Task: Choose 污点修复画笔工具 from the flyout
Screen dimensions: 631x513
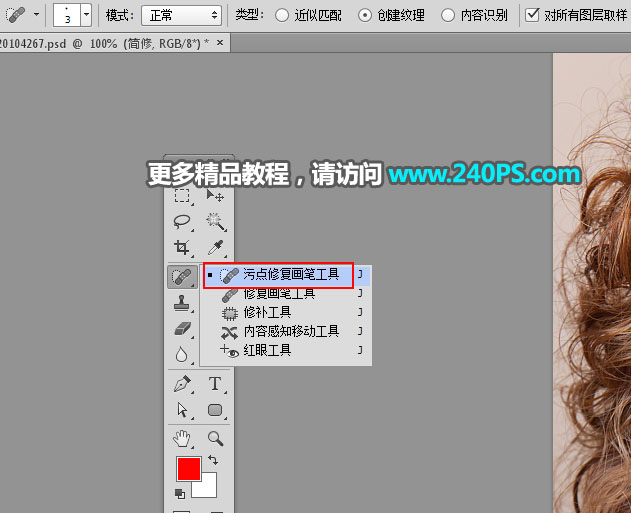Action: [x=286, y=275]
